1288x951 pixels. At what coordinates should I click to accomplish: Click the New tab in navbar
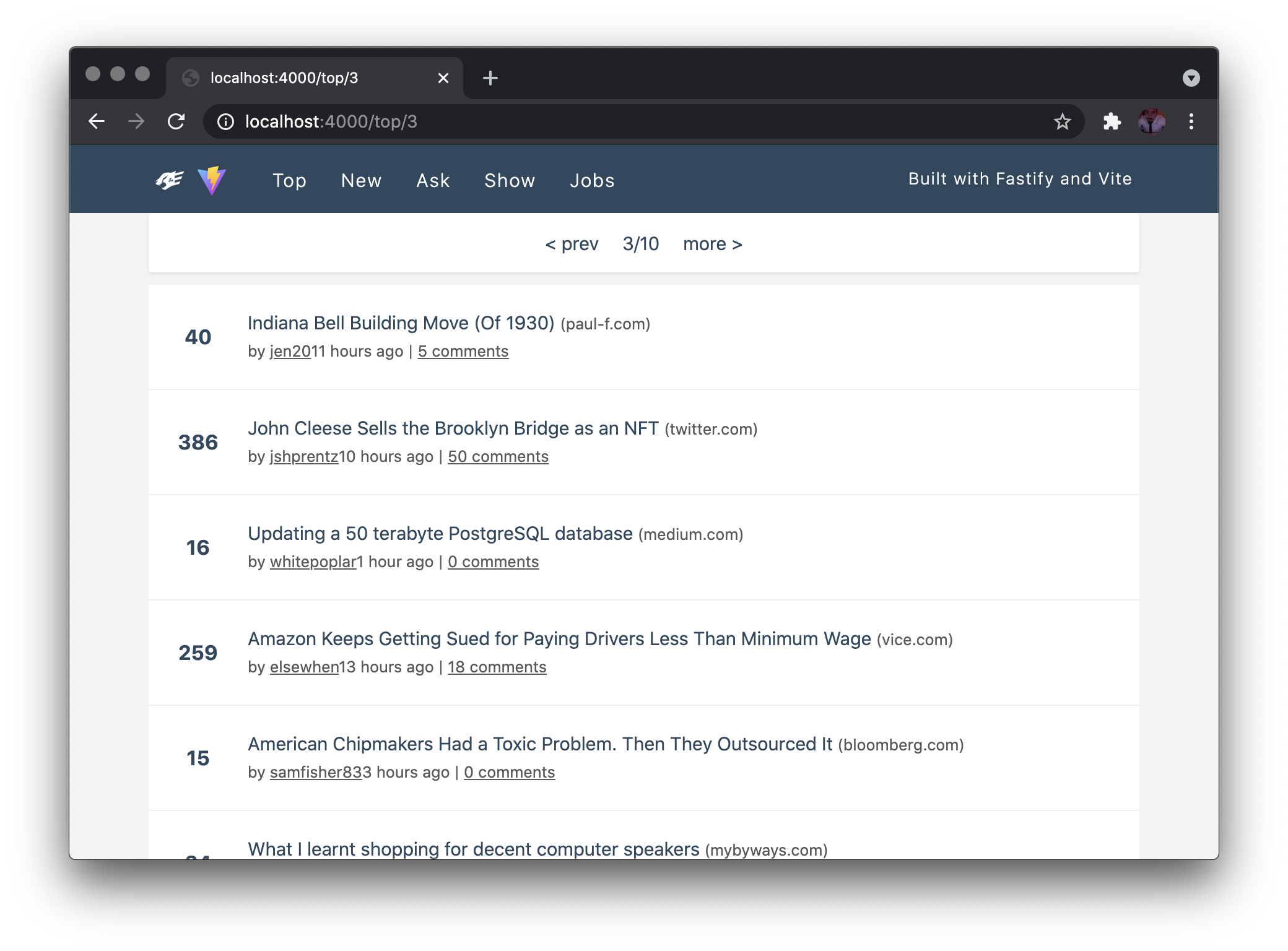coord(361,180)
